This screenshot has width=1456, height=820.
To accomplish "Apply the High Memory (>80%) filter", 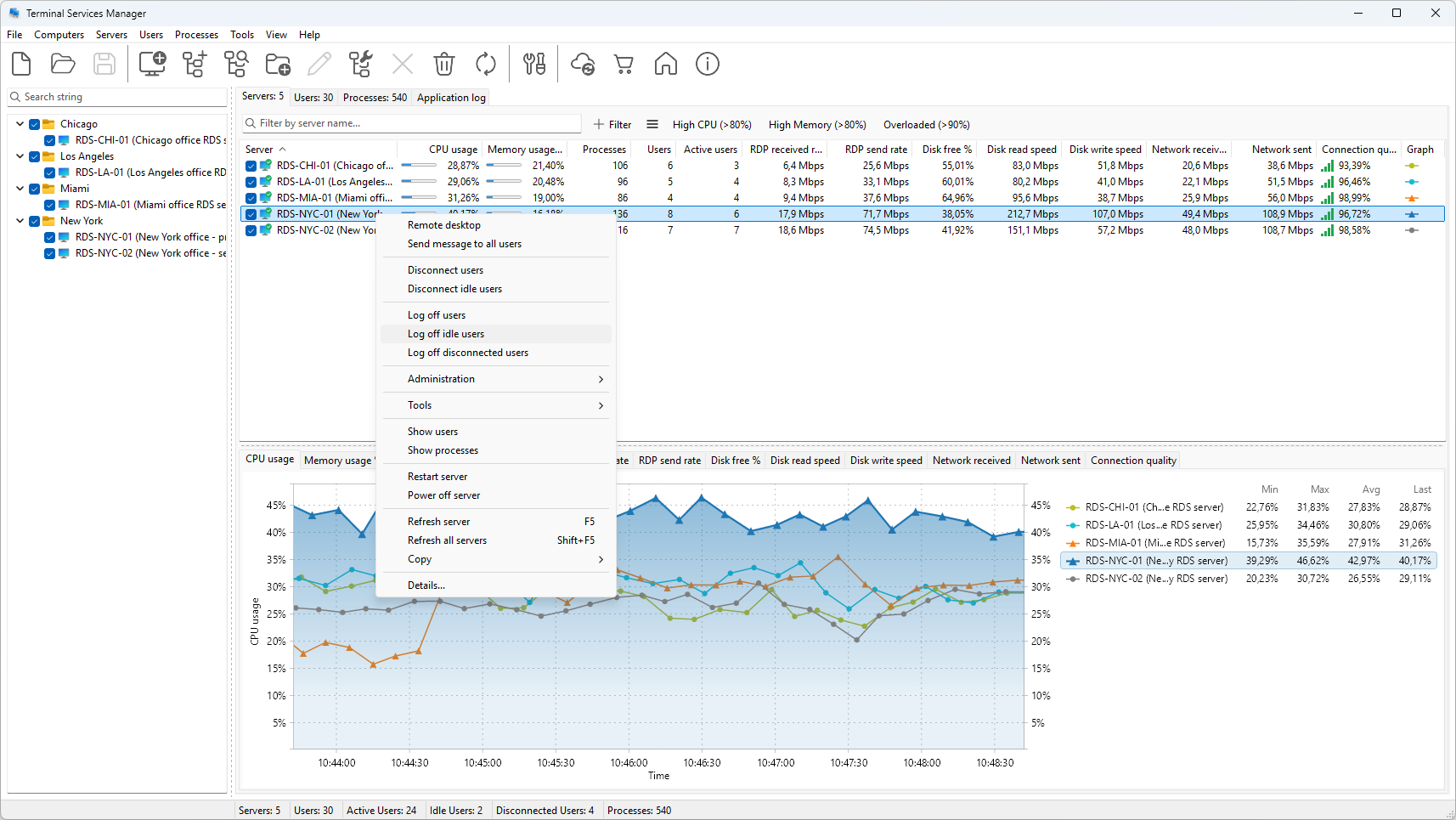I will [817, 125].
